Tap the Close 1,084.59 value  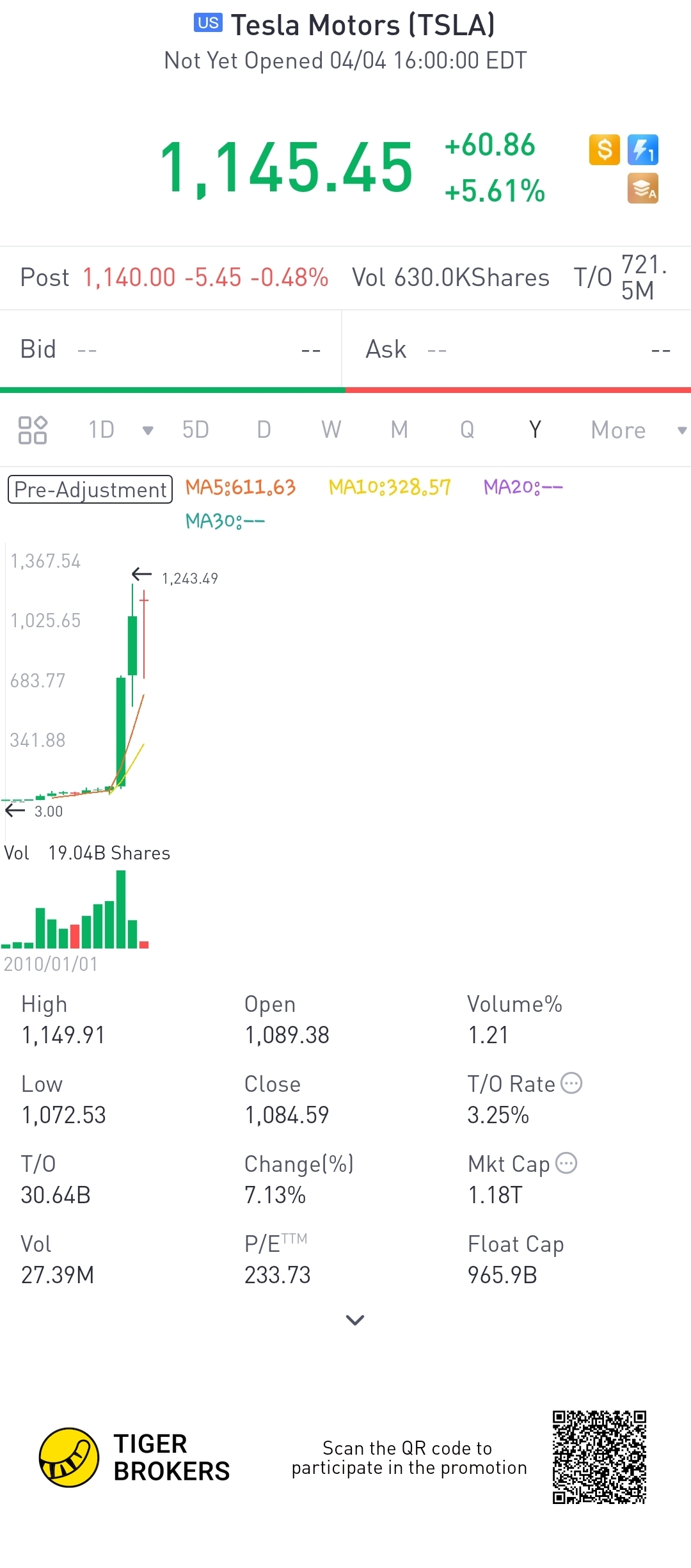(x=287, y=1115)
